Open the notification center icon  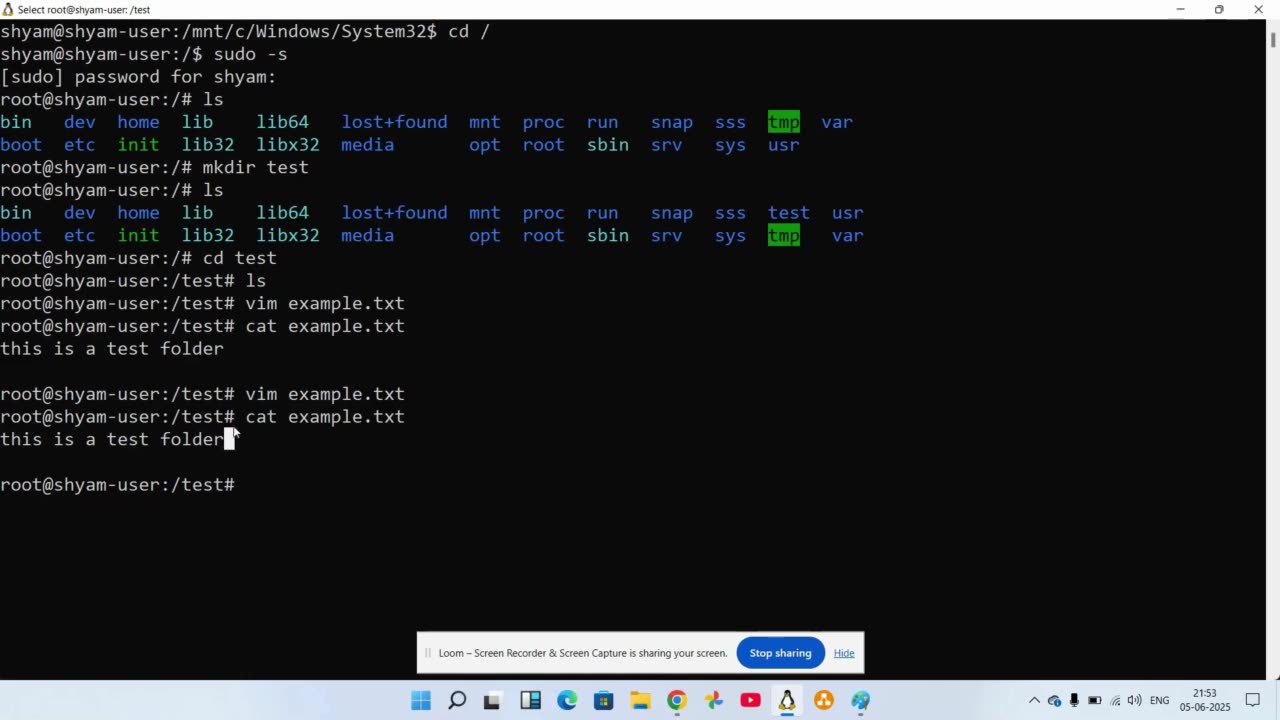[x=1253, y=701]
